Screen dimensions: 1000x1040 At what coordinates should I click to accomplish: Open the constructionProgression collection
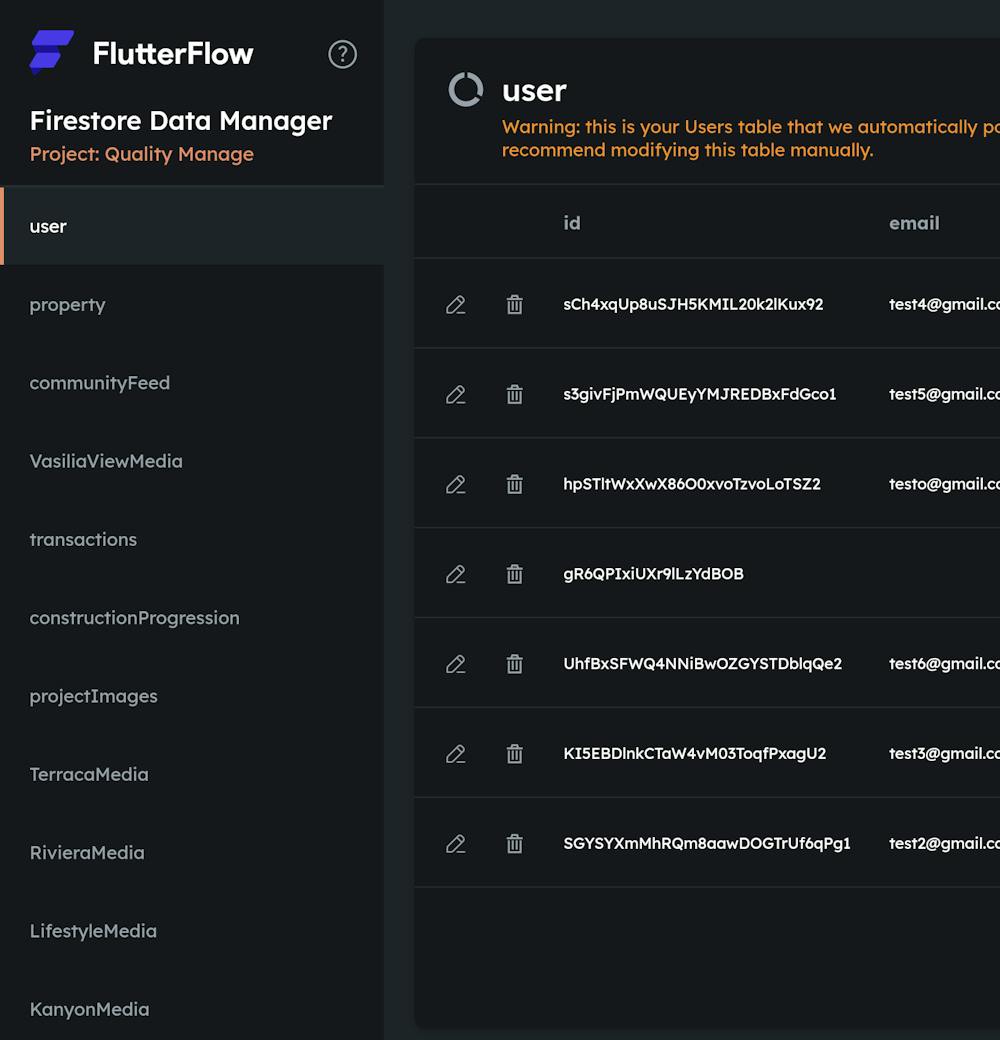[192, 618]
